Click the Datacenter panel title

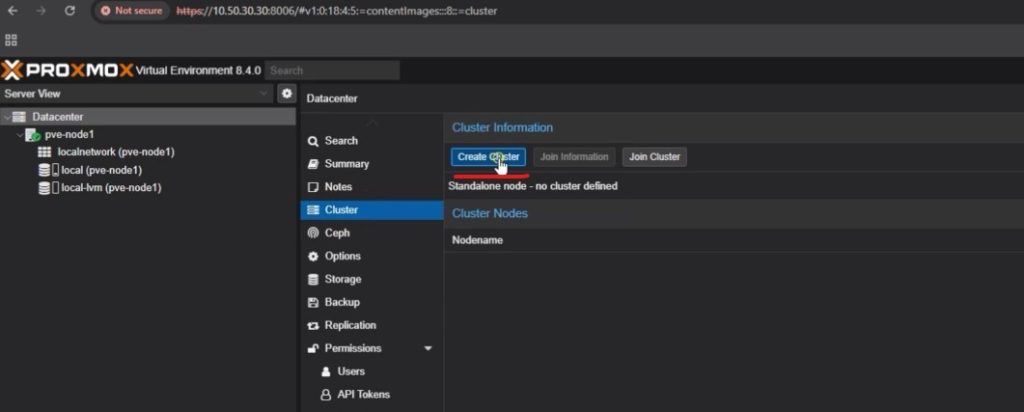point(332,99)
